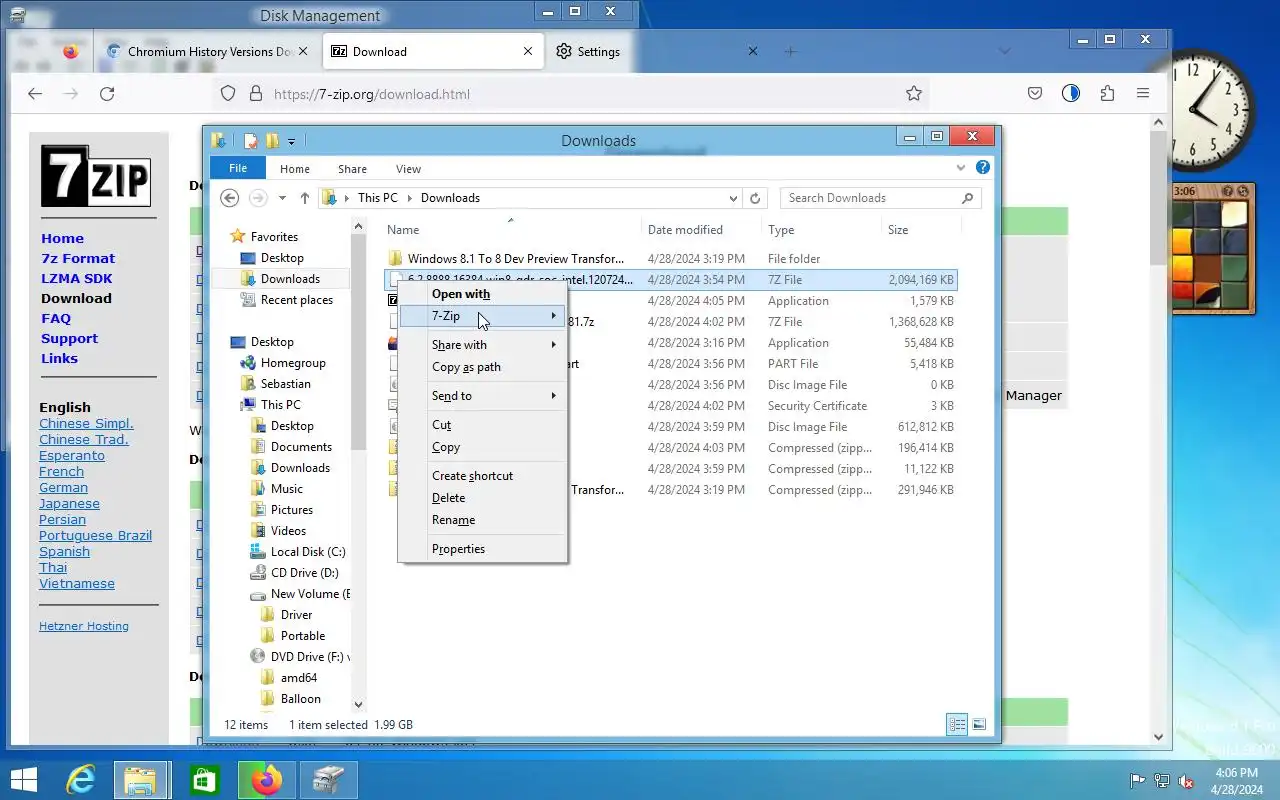Open Windows Start button
The height and width of the screenshot is (800, 1280).
pos(23,780)
